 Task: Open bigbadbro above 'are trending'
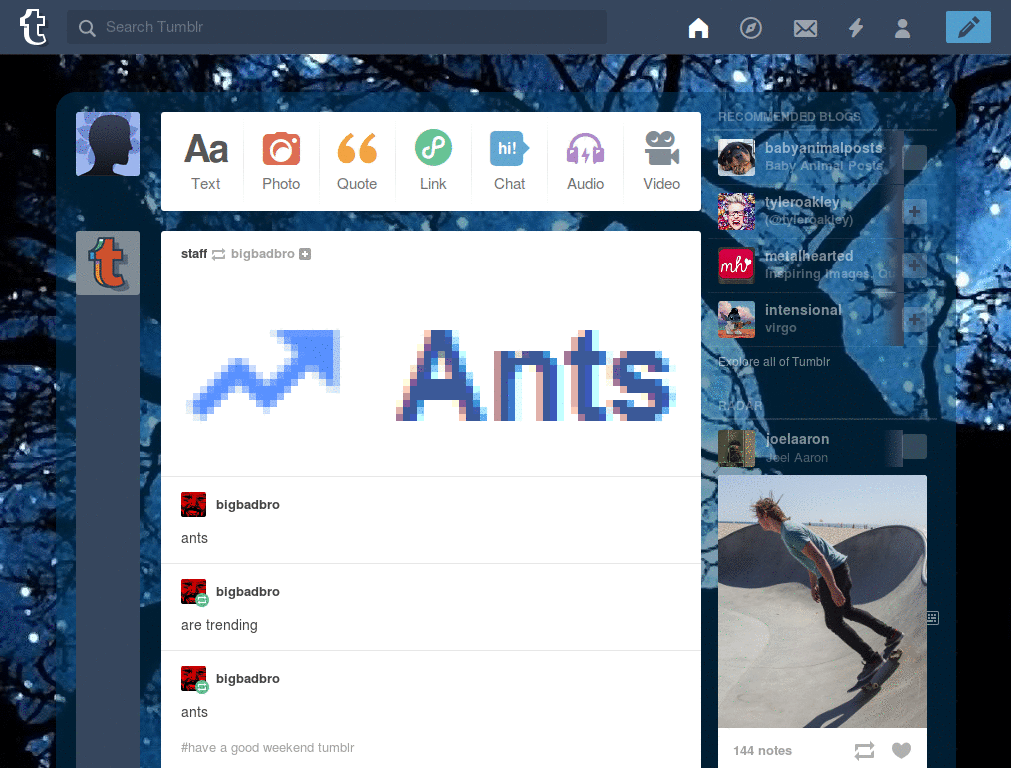(248, 592)
